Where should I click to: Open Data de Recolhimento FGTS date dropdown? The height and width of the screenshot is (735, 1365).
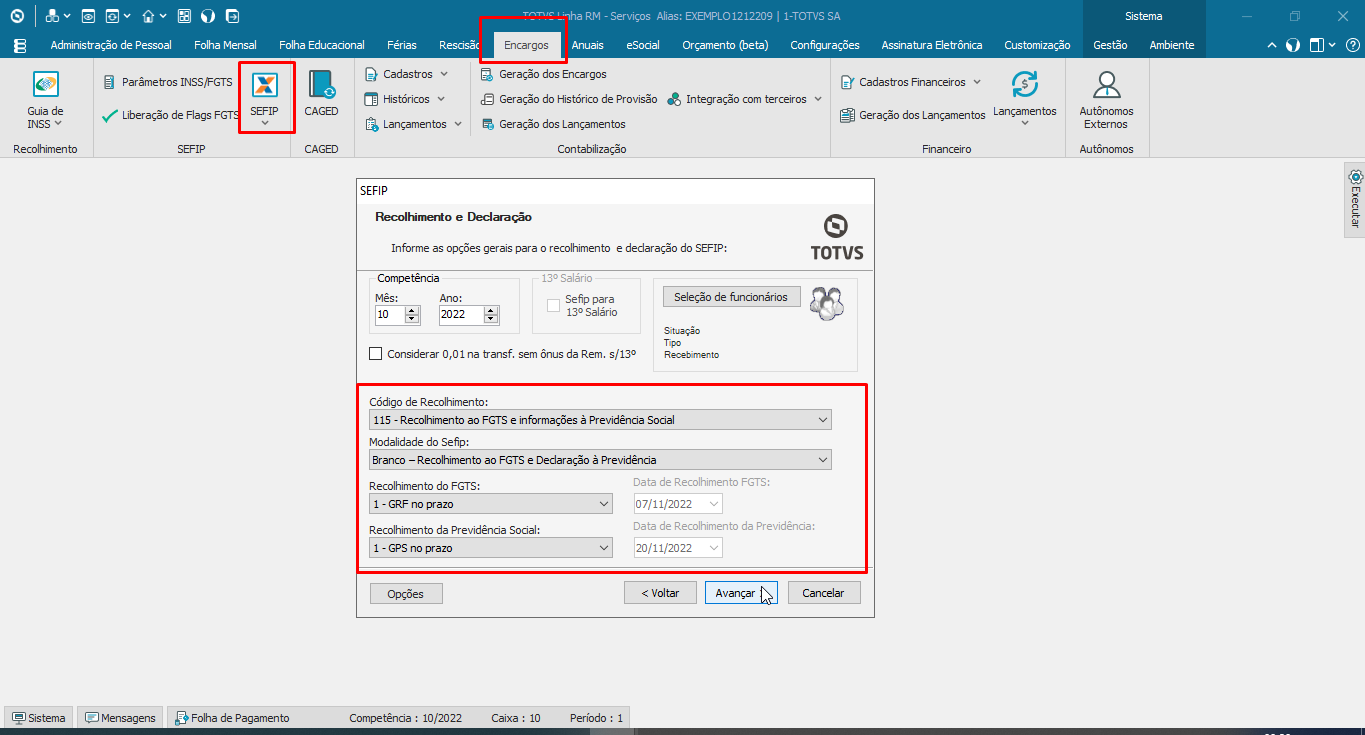click(714, 504)
